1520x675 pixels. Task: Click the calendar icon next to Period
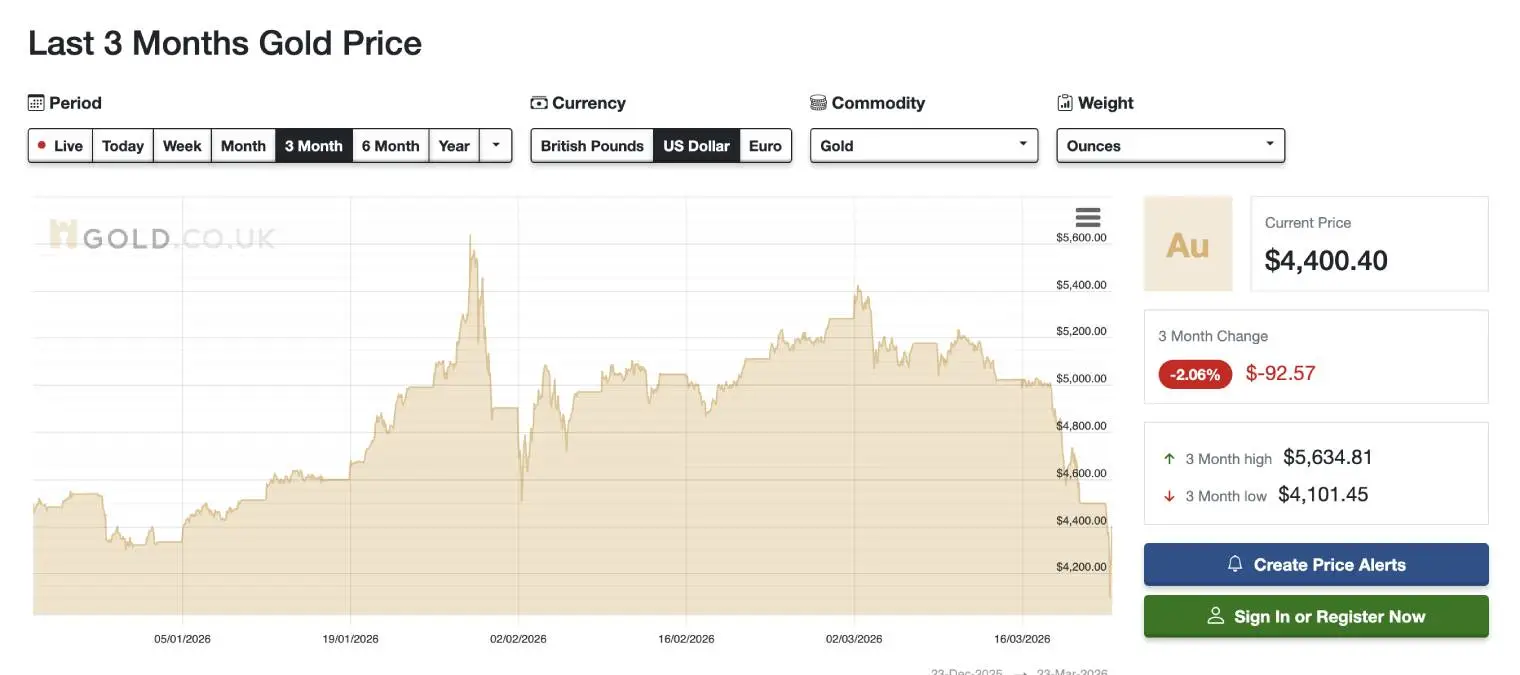point(37,102)
